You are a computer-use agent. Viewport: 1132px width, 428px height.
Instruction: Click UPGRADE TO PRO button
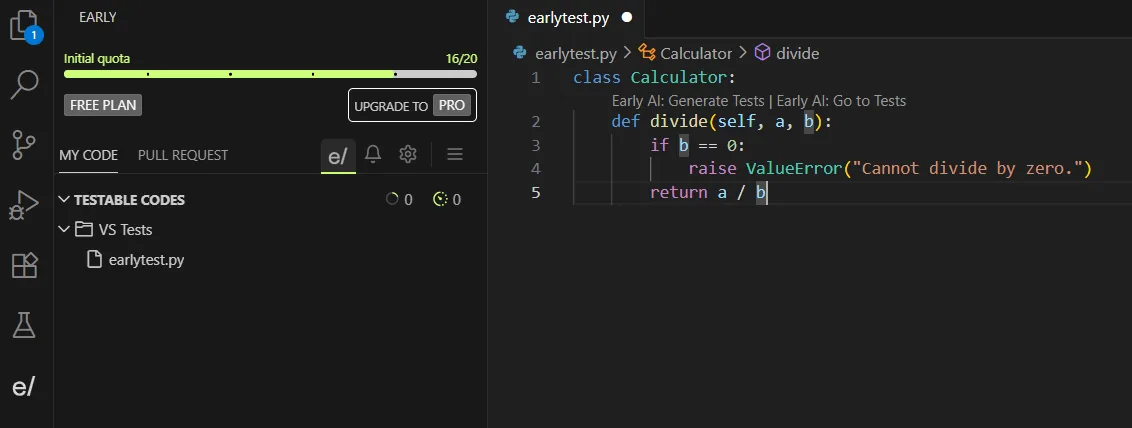[412, 106]
